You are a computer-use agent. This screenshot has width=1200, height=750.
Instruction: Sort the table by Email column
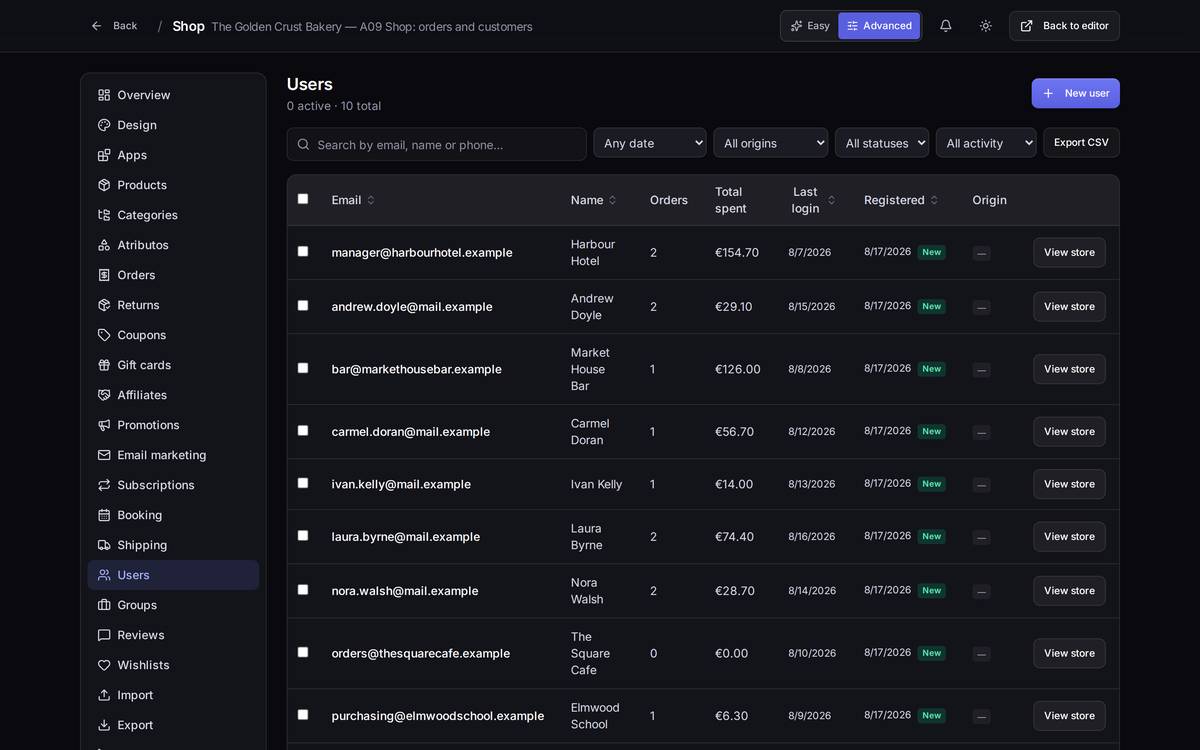[353, 200]
